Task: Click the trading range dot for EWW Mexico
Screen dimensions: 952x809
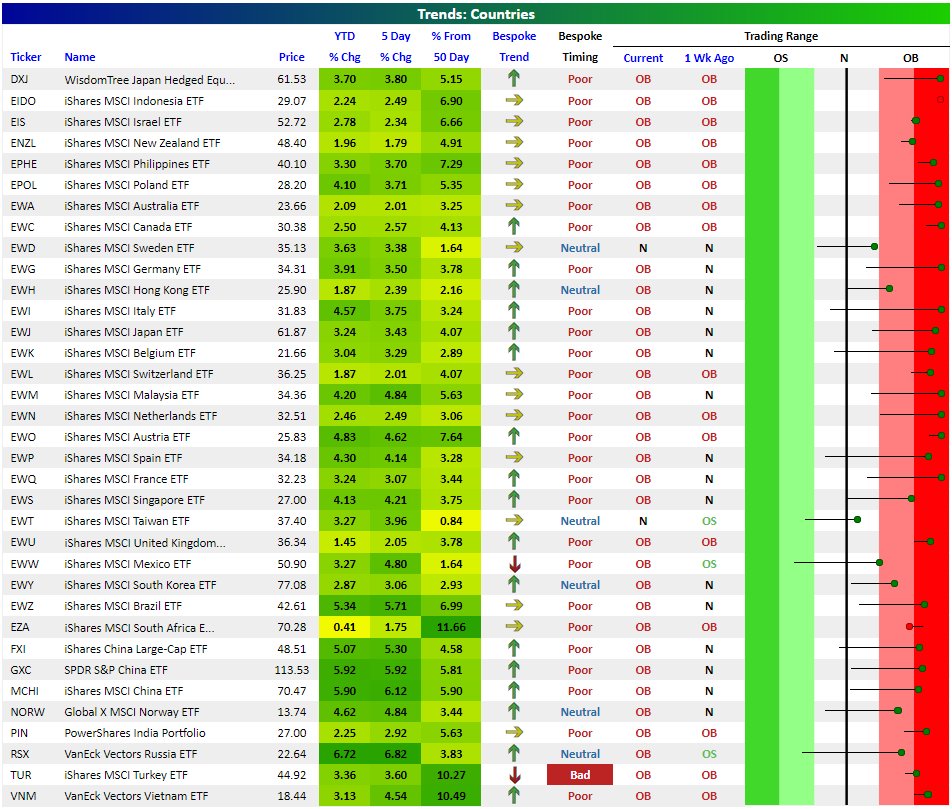Action: [879, 562]
